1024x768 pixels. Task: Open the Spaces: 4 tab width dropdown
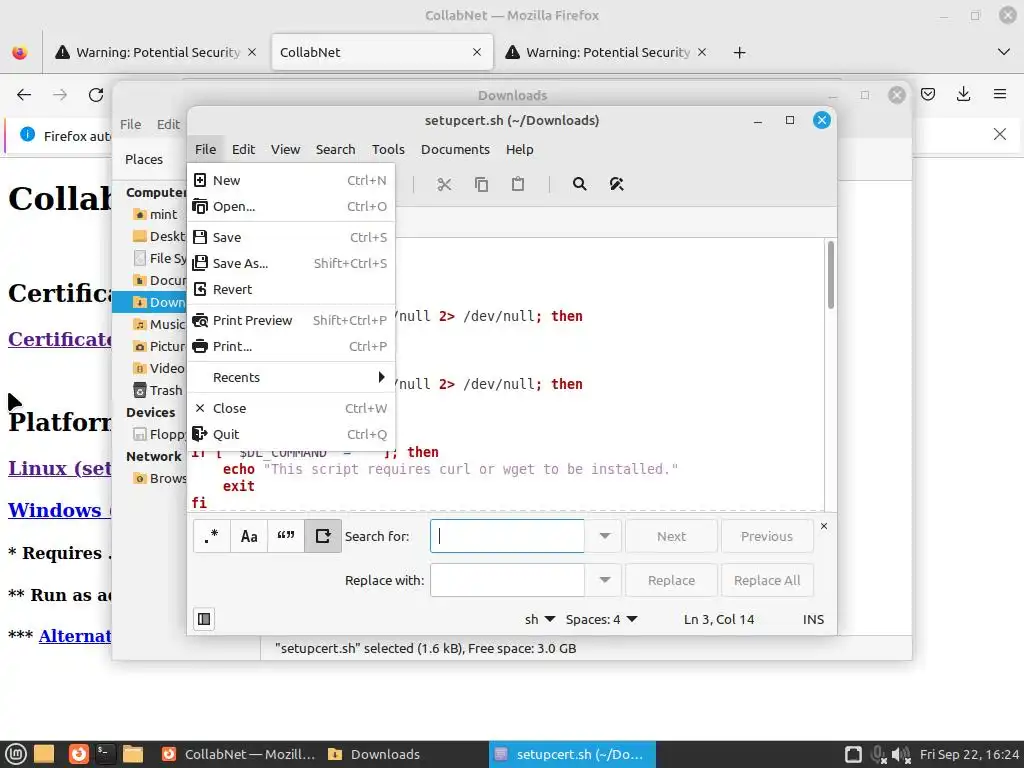click(601, 619)
